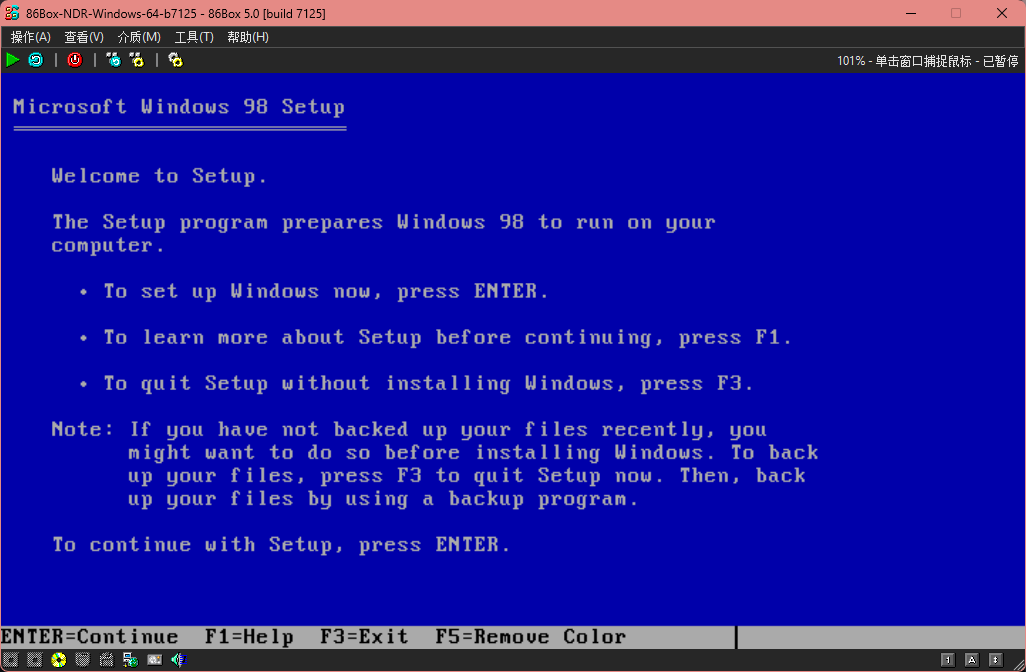Click the speaker sound status icon

pos(178,660)
